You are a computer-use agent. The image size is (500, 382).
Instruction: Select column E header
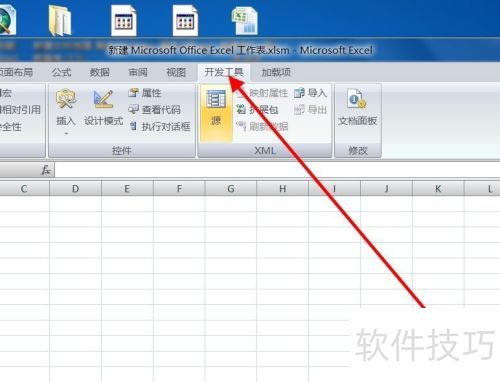(127, 189)
